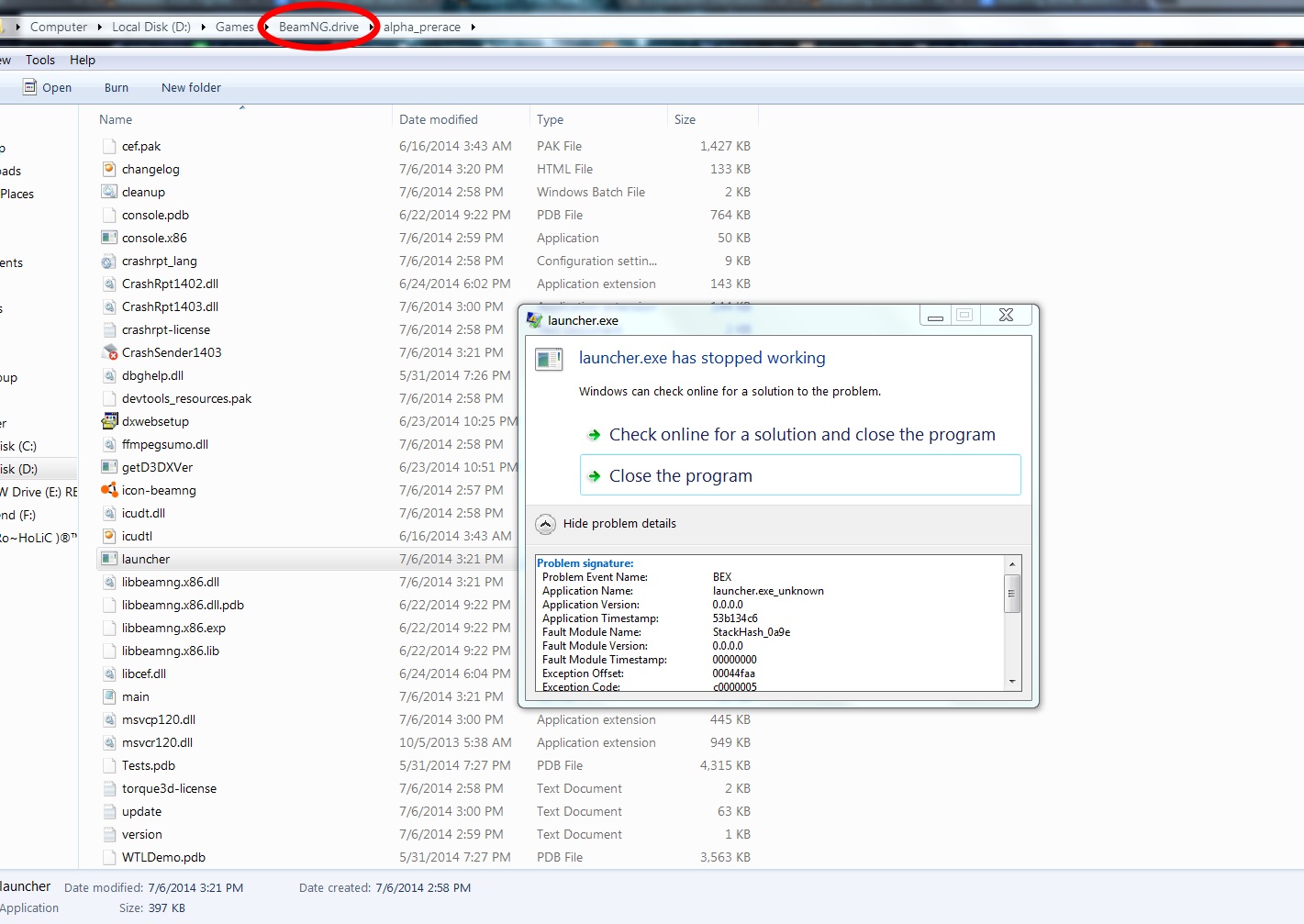Screen dimensions: 1304x924
Task: Sort files by Date modified column header
Action: pyautogui.click(x=461, y=119)
